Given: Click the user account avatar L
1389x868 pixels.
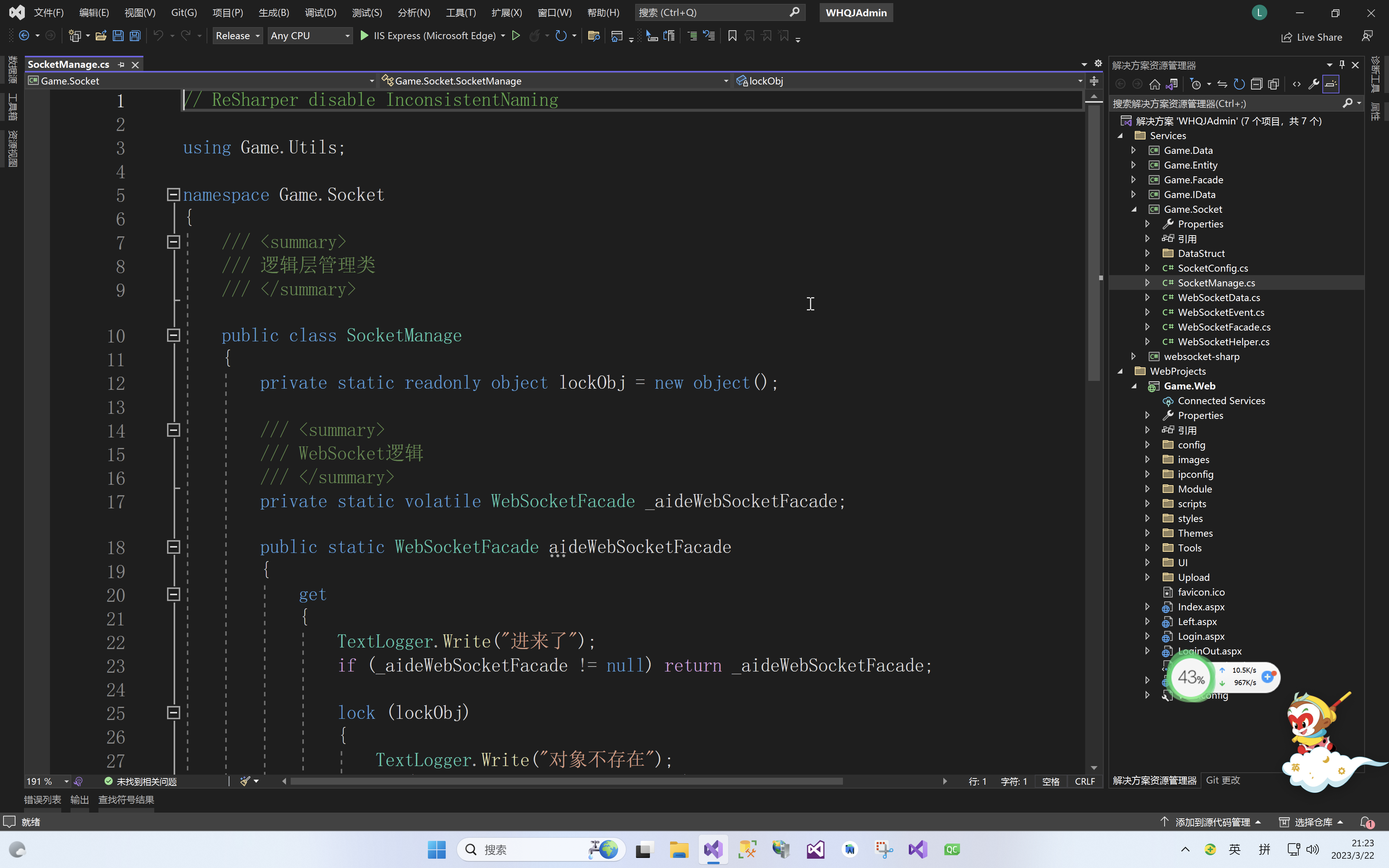Looking at the screenshot, I should coord(1259,13).
